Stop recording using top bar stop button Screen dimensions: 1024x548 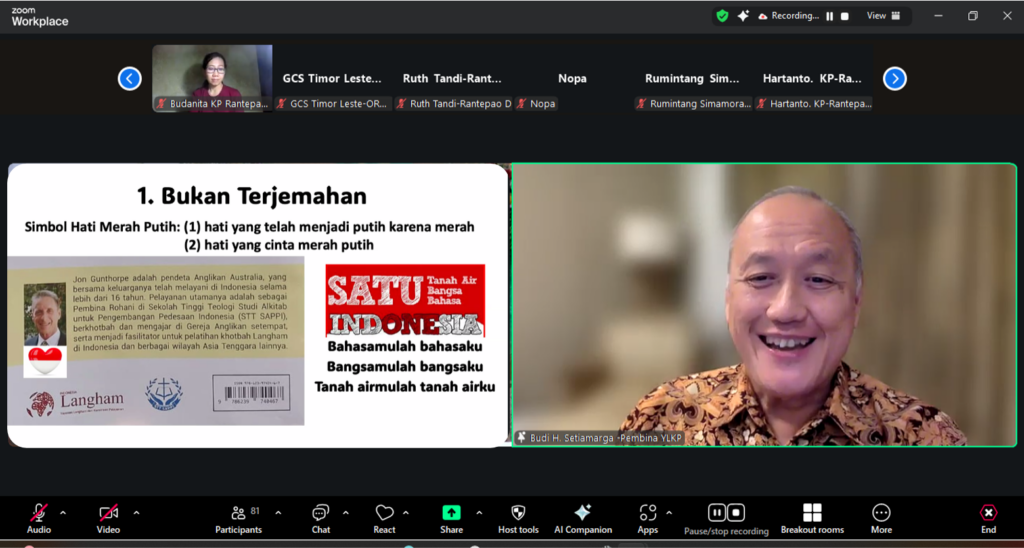click(845, 16)
